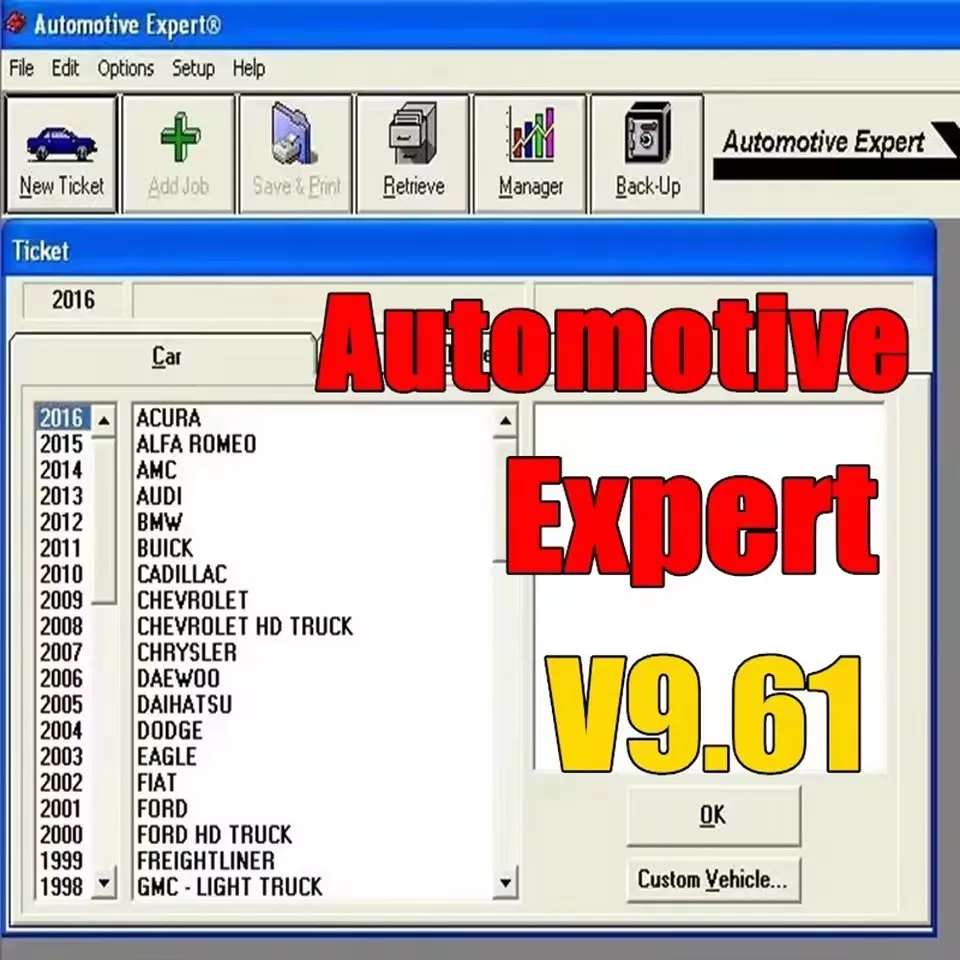960x960 pixels.
Task: Click the Custom Vehicle... button
Action: pyautogui.click(x=713, y=880)
